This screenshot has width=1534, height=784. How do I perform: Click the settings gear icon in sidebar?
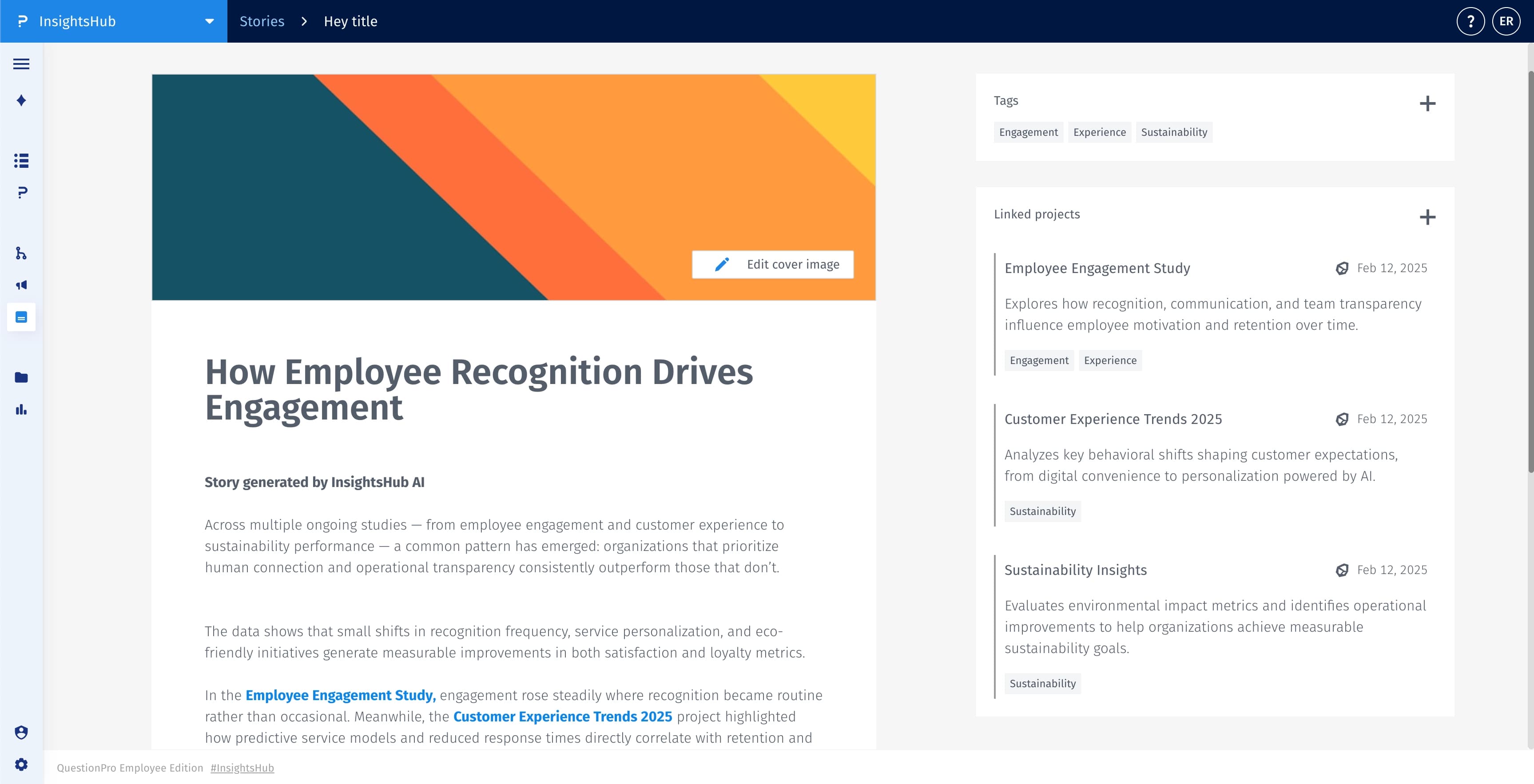click(21, 764)
